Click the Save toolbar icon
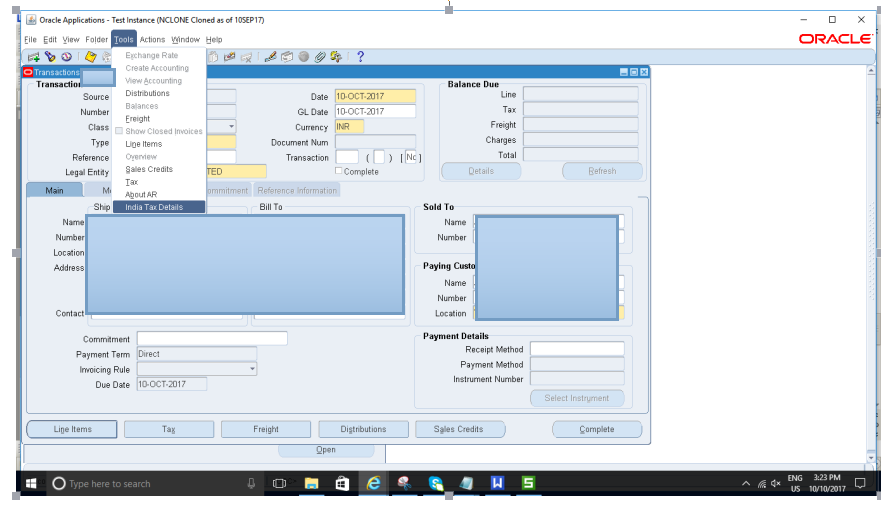The height and width of the screenshot is (512, 881). click(90, 57)
